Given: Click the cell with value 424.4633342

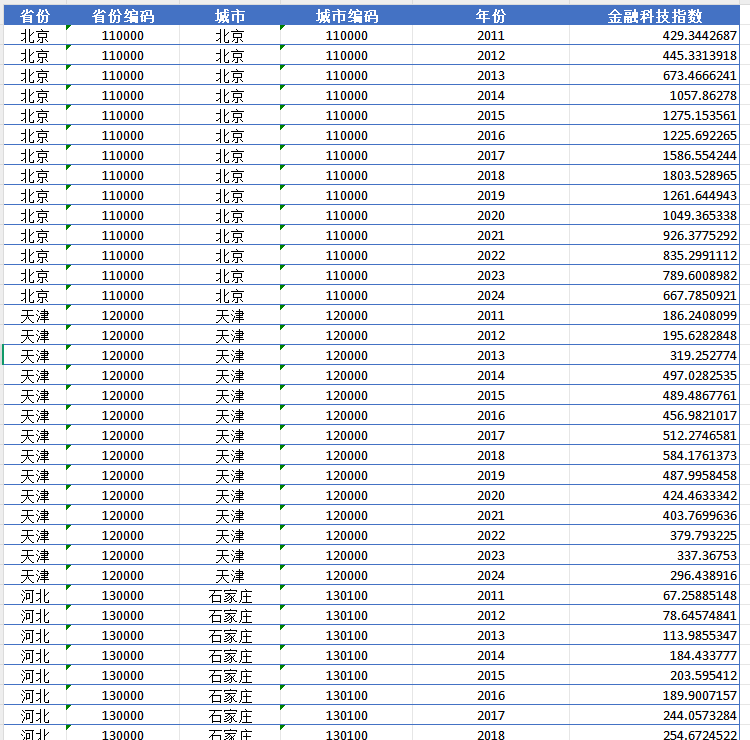Looking at the screenshot, I should point(654,496).
